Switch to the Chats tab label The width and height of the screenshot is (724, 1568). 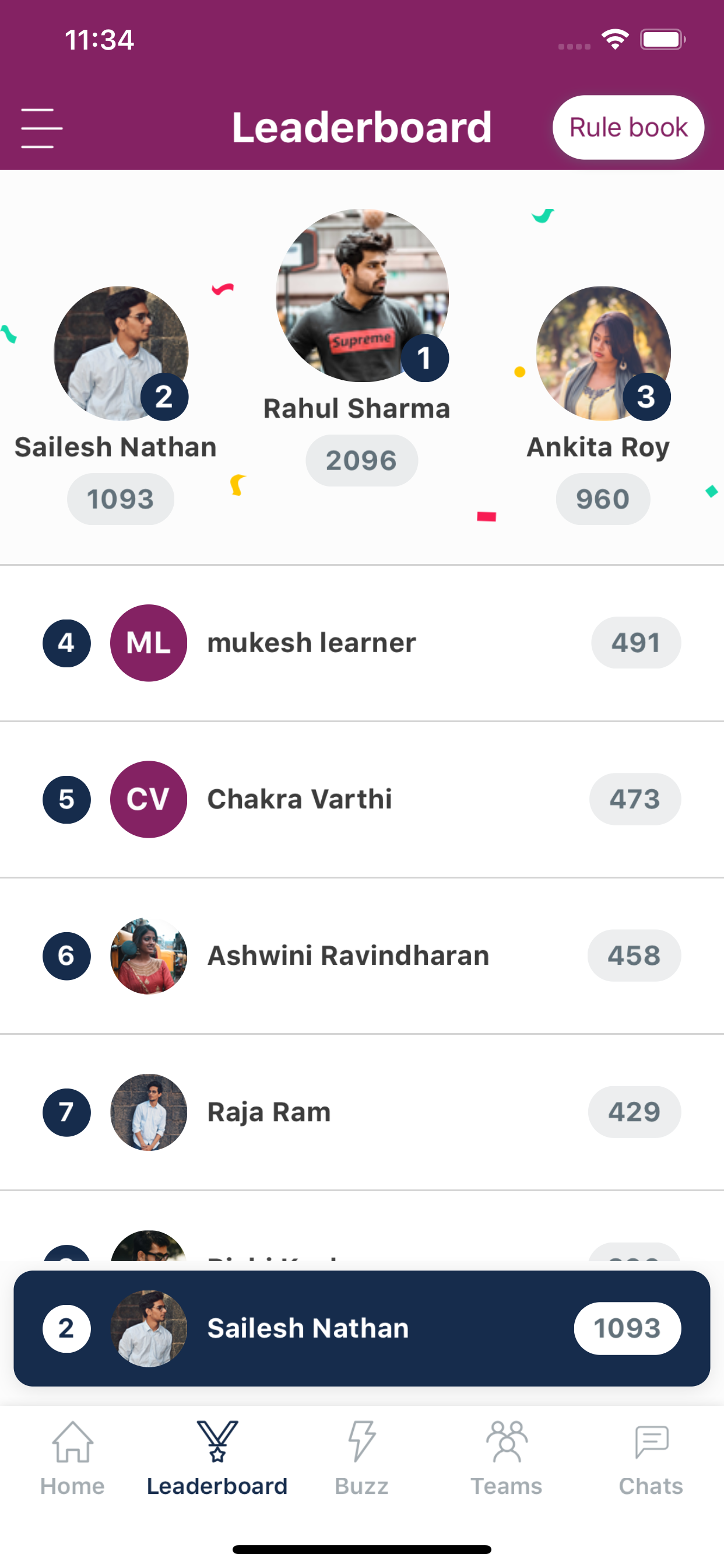tap(651, 1486)
